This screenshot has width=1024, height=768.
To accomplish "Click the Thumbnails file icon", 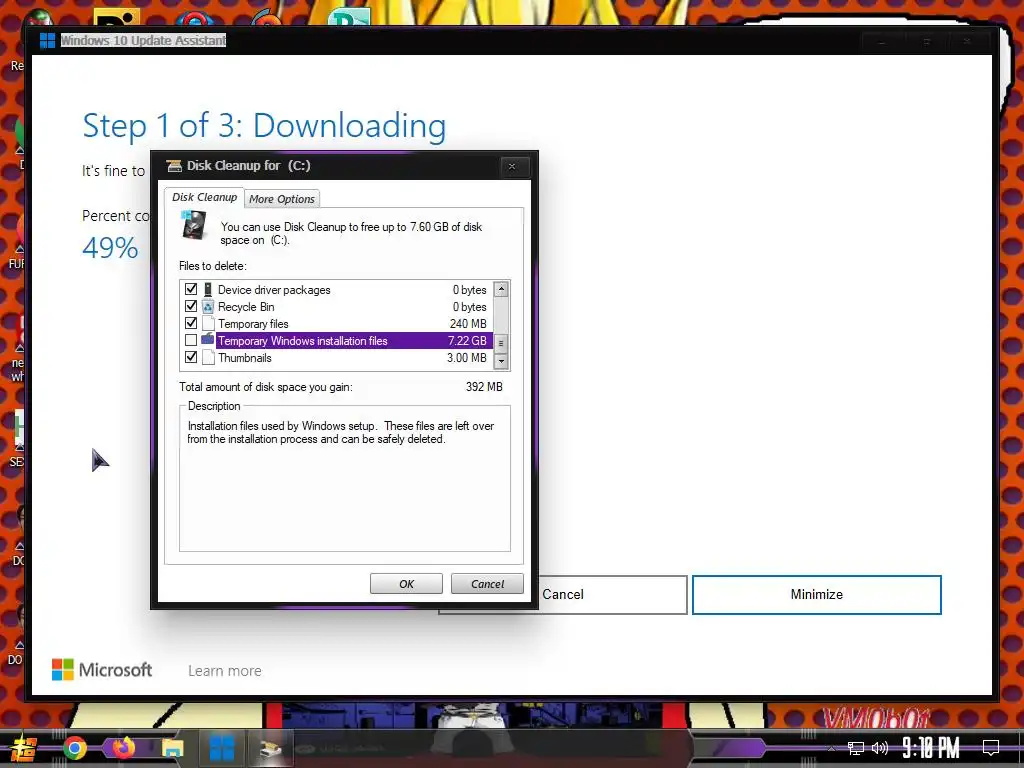I will (208, 357).
